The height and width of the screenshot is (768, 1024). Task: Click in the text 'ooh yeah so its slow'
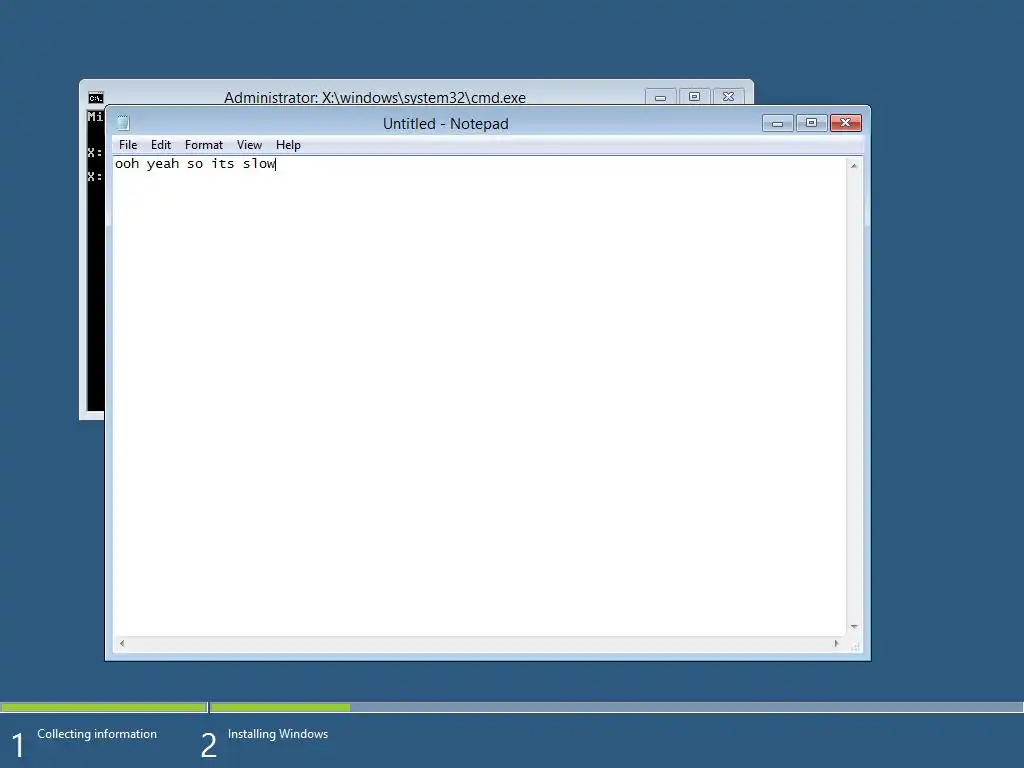[195, 164]
